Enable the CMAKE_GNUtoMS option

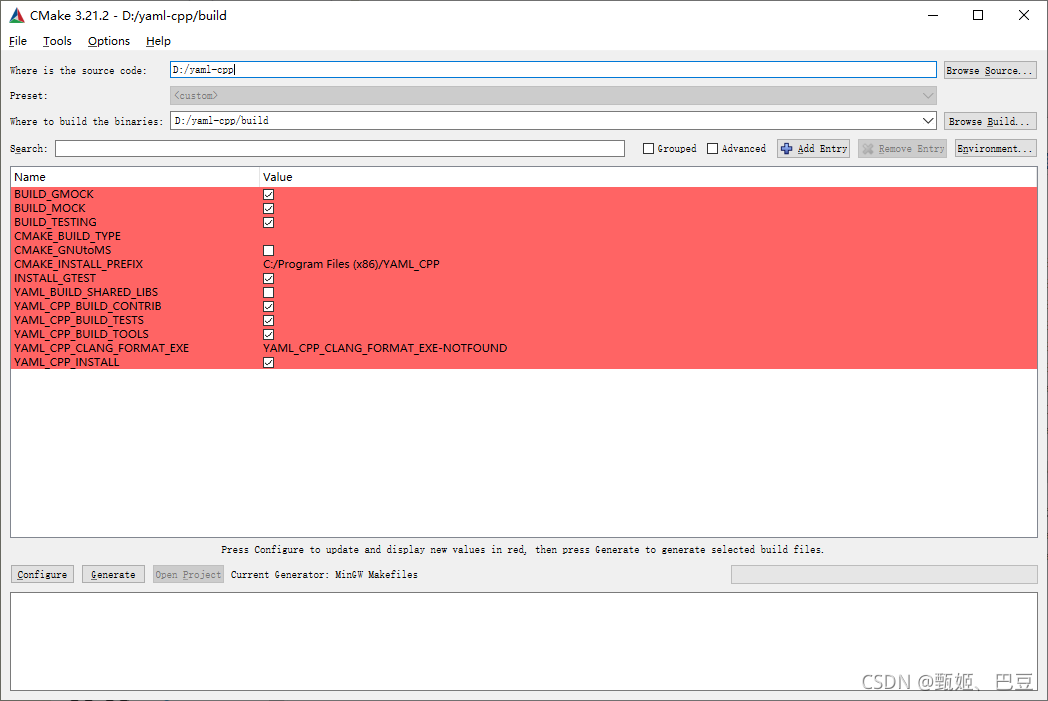click(267, 250)
